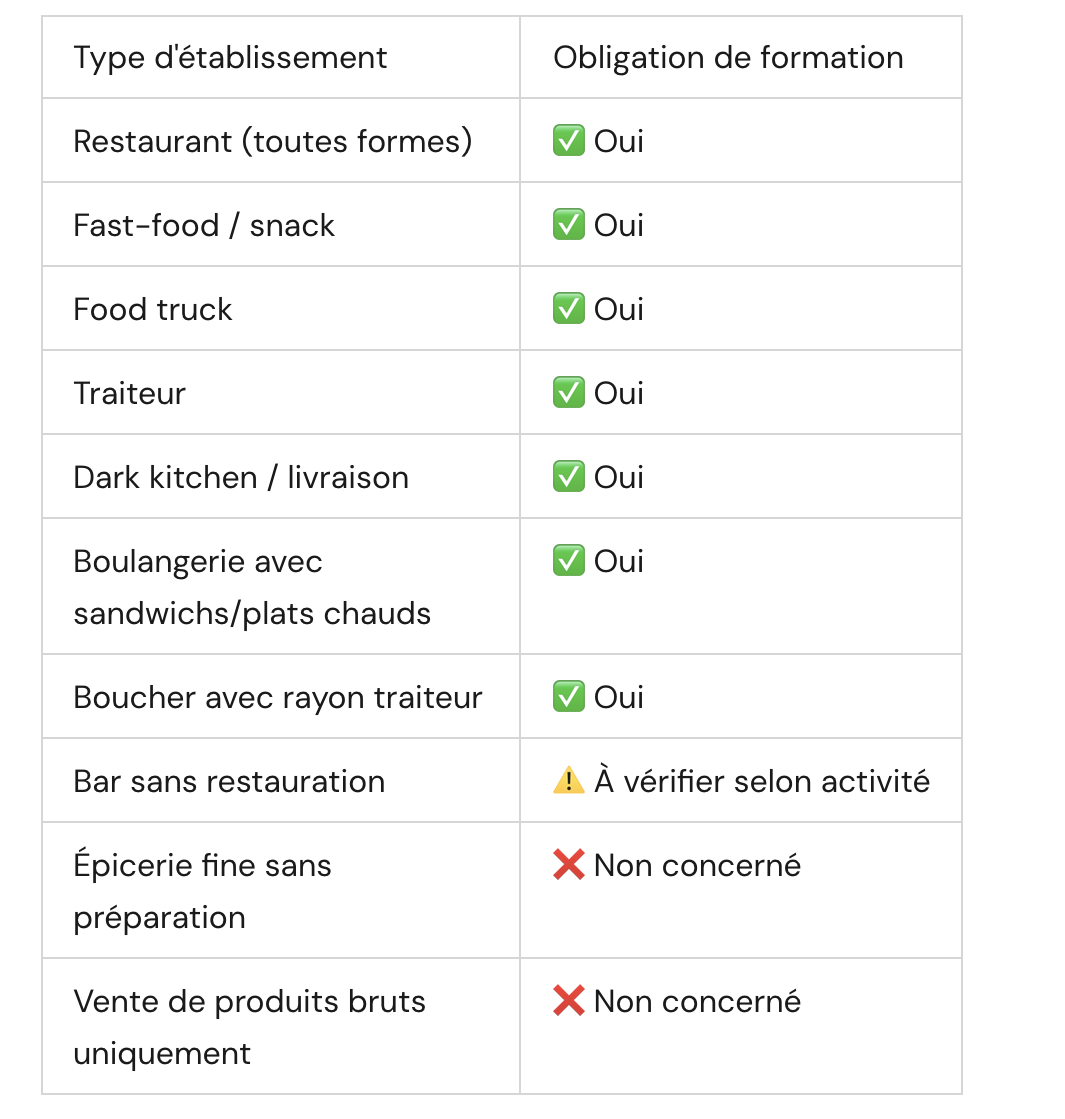Click the yellow warning icon in Bar row
The image size is (1065, 1119).
point(568,780)
